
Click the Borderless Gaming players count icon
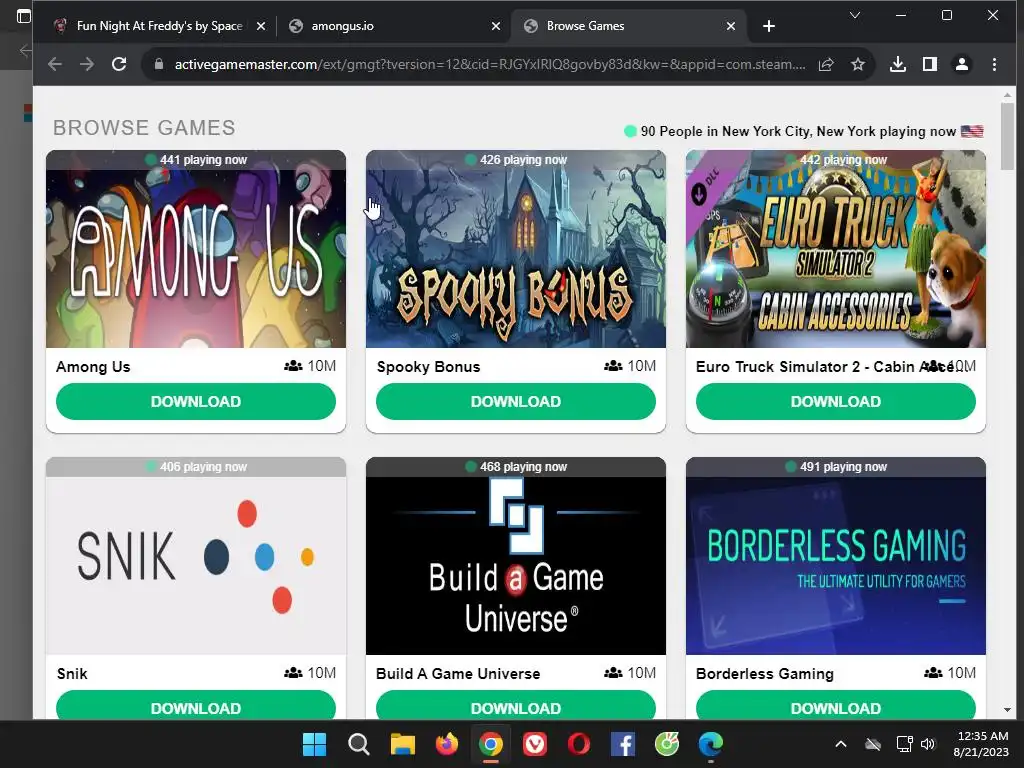933,673
